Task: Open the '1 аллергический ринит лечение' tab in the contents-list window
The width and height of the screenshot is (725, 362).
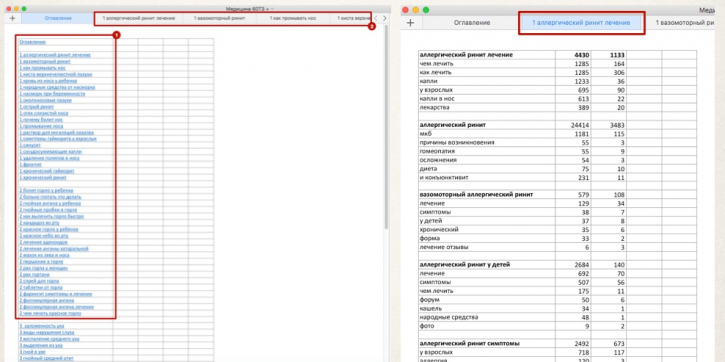Action: [x=139, y=18]
